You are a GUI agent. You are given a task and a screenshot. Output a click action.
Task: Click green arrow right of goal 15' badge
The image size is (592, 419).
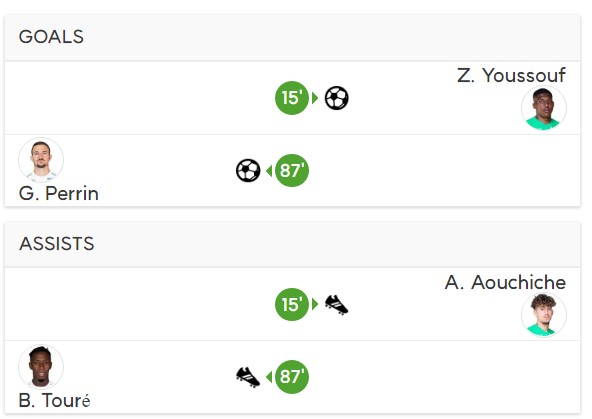315,98
